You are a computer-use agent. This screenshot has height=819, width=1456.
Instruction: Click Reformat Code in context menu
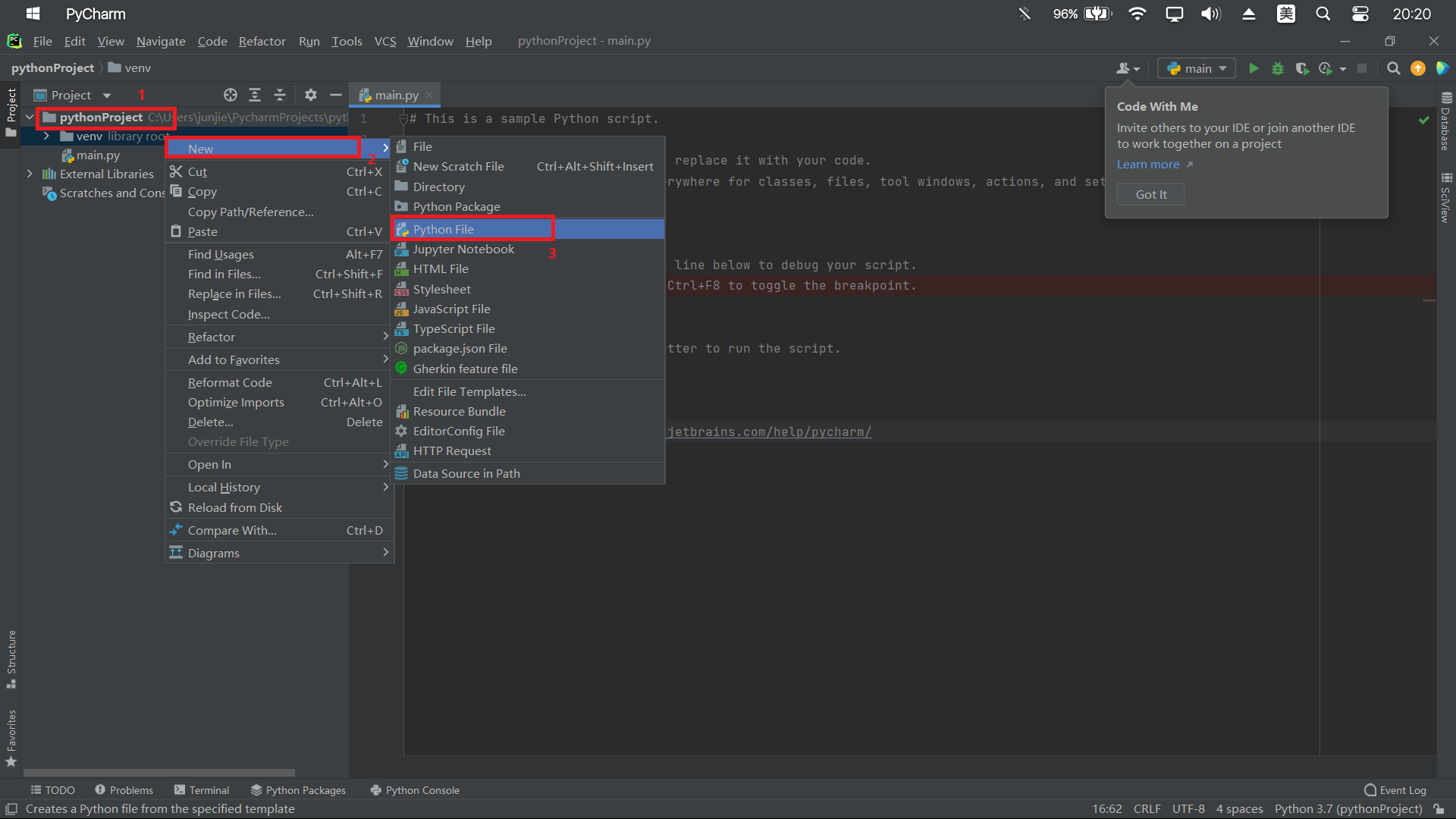point(279,382)
